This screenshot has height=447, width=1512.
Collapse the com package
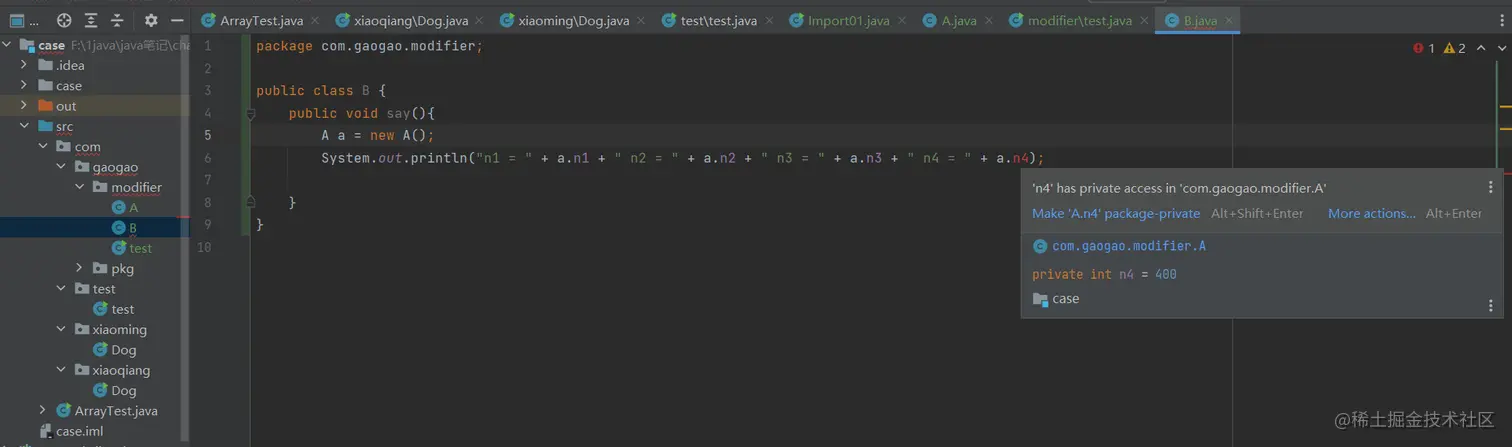43,146
